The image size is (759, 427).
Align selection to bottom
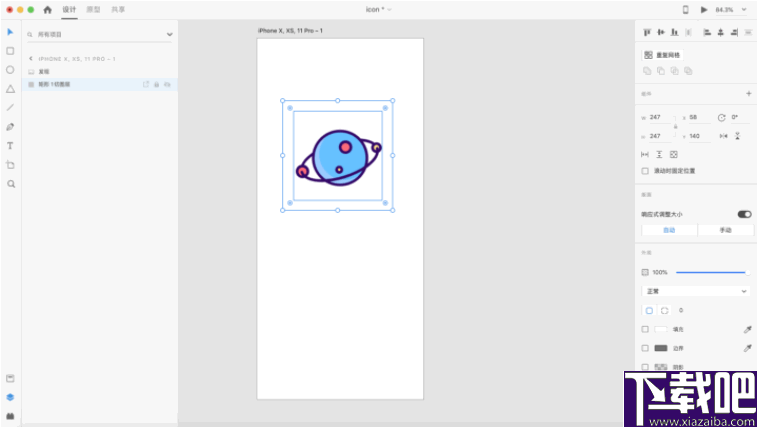point(674,32)
